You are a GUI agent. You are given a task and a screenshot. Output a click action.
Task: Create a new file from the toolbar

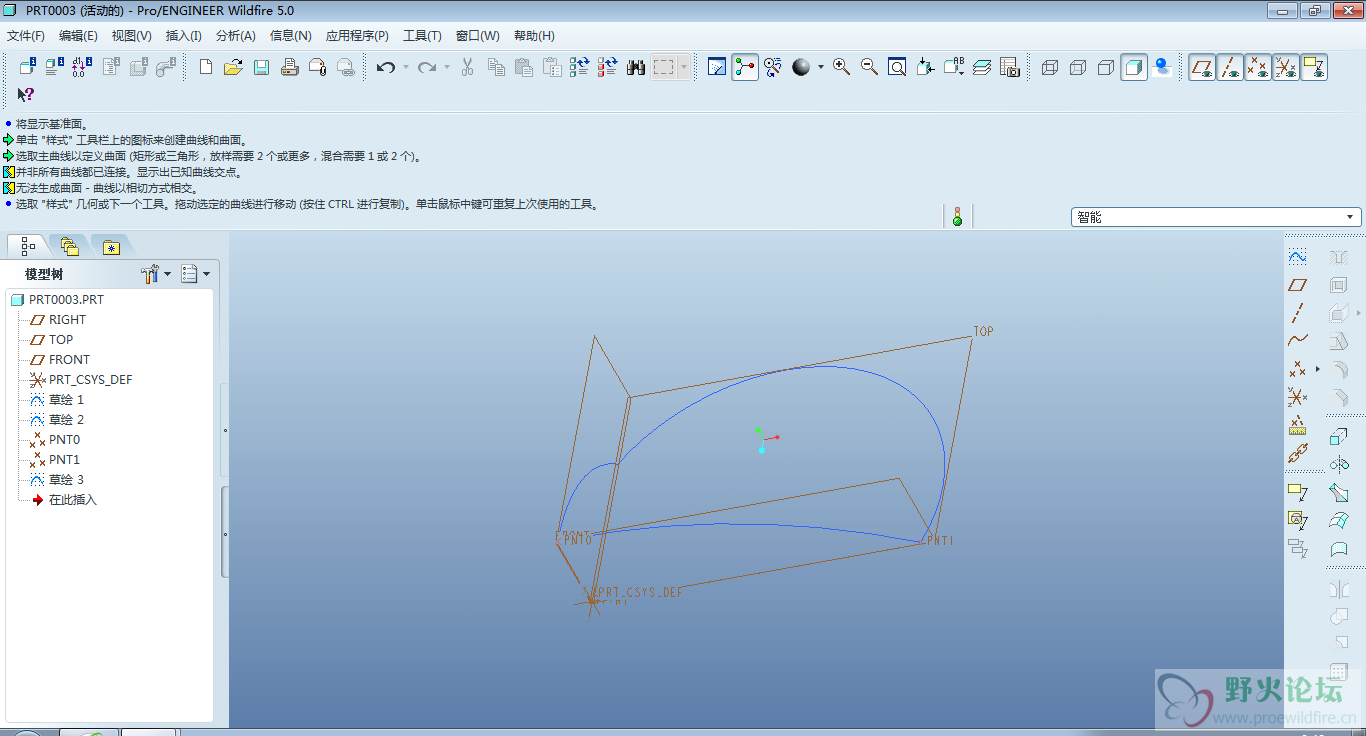206,67
